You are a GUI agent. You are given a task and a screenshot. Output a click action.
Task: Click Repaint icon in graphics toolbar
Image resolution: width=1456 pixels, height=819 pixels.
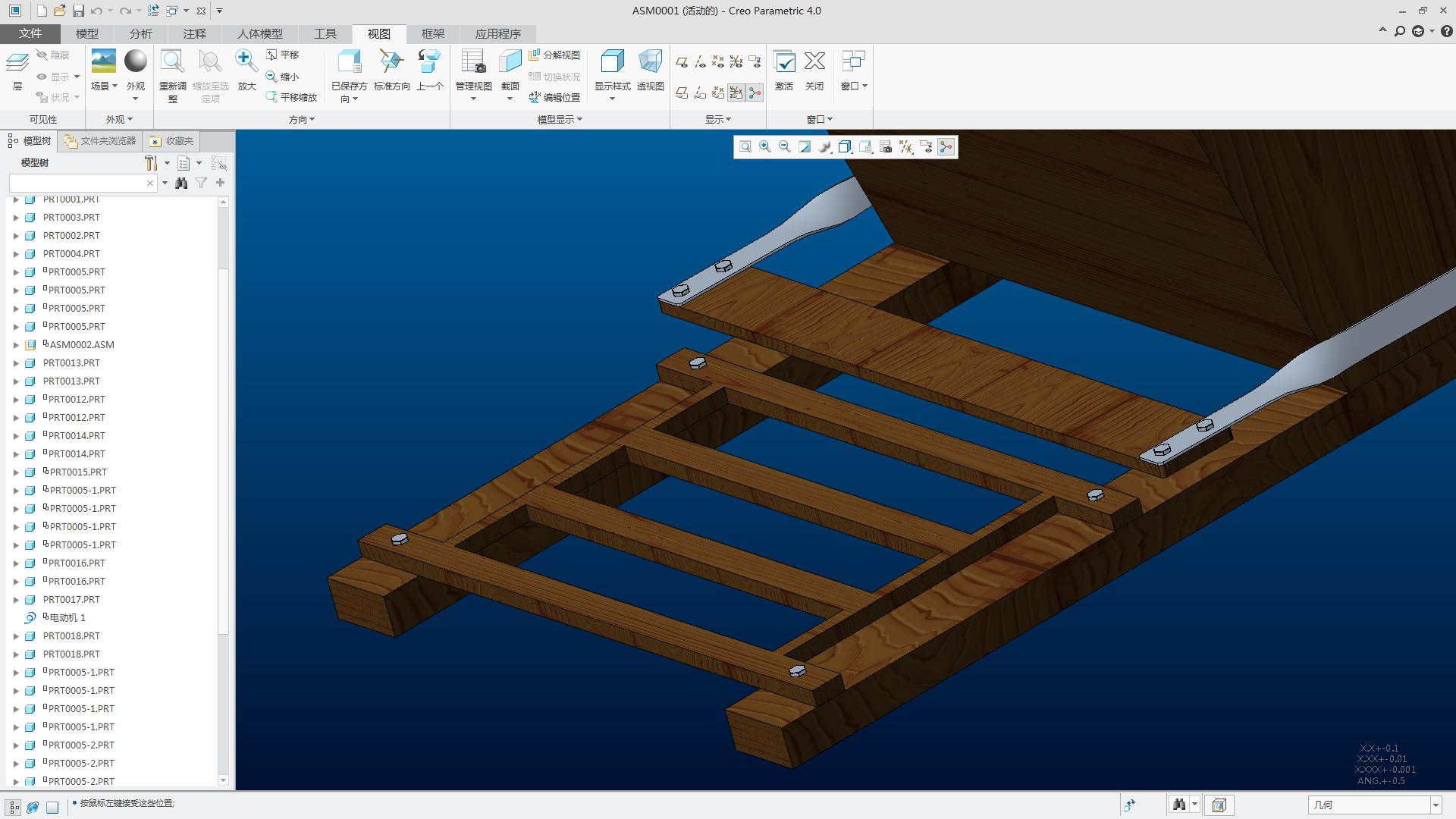[x=805, y=147]
